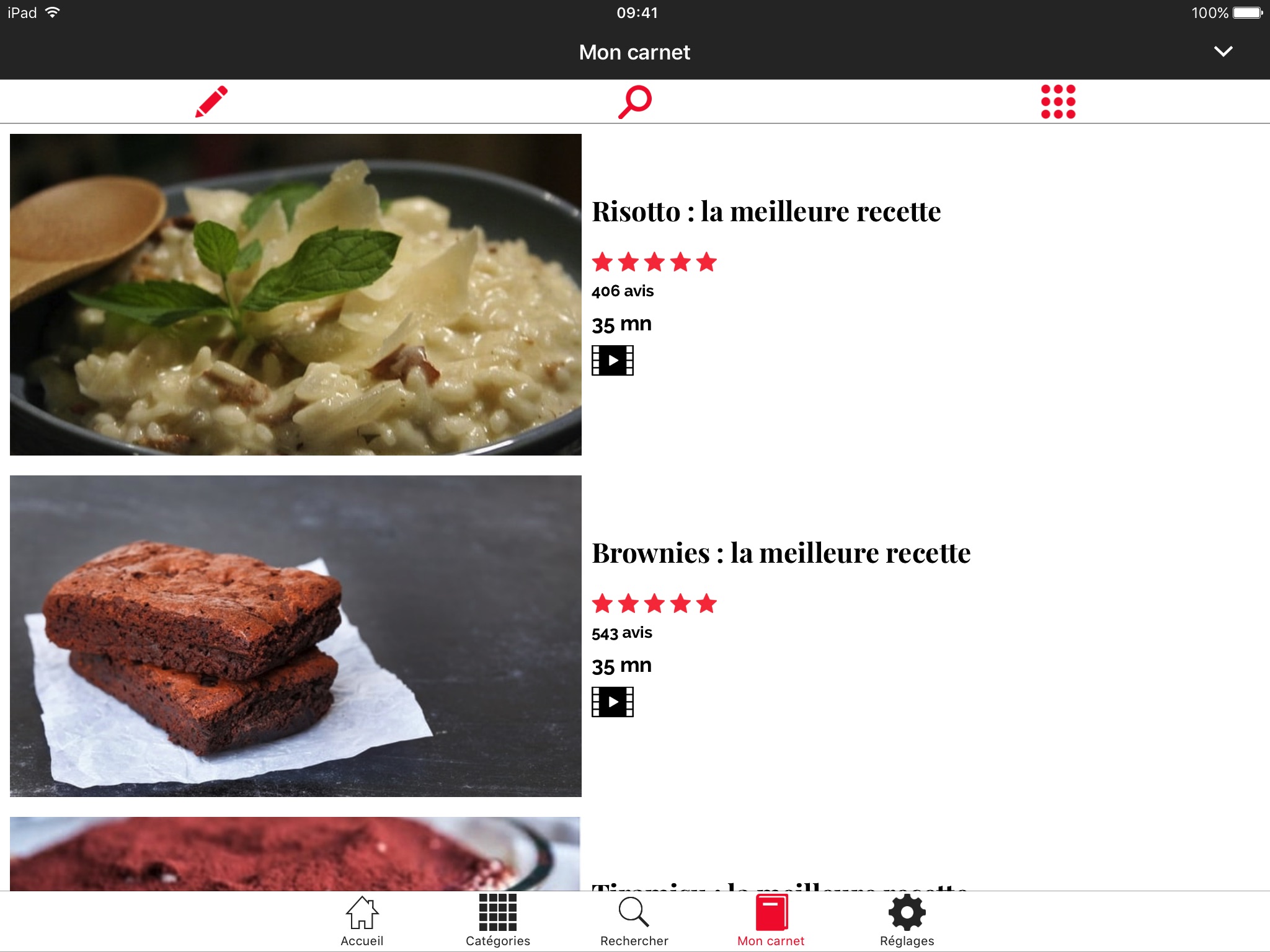Tap the search magnifier icon

(x=636, y=100)
